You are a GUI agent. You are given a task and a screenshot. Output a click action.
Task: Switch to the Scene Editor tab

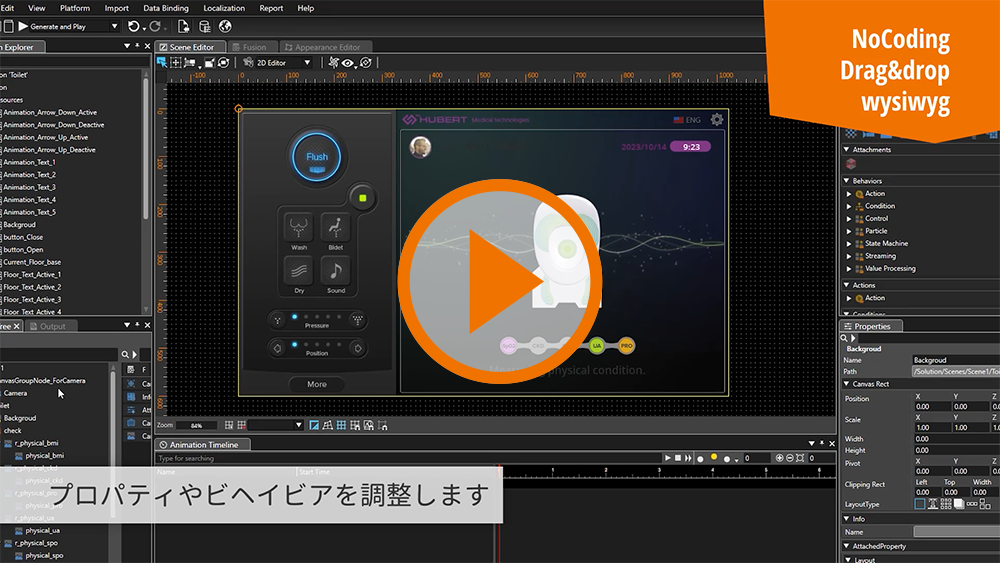point(190,47)
